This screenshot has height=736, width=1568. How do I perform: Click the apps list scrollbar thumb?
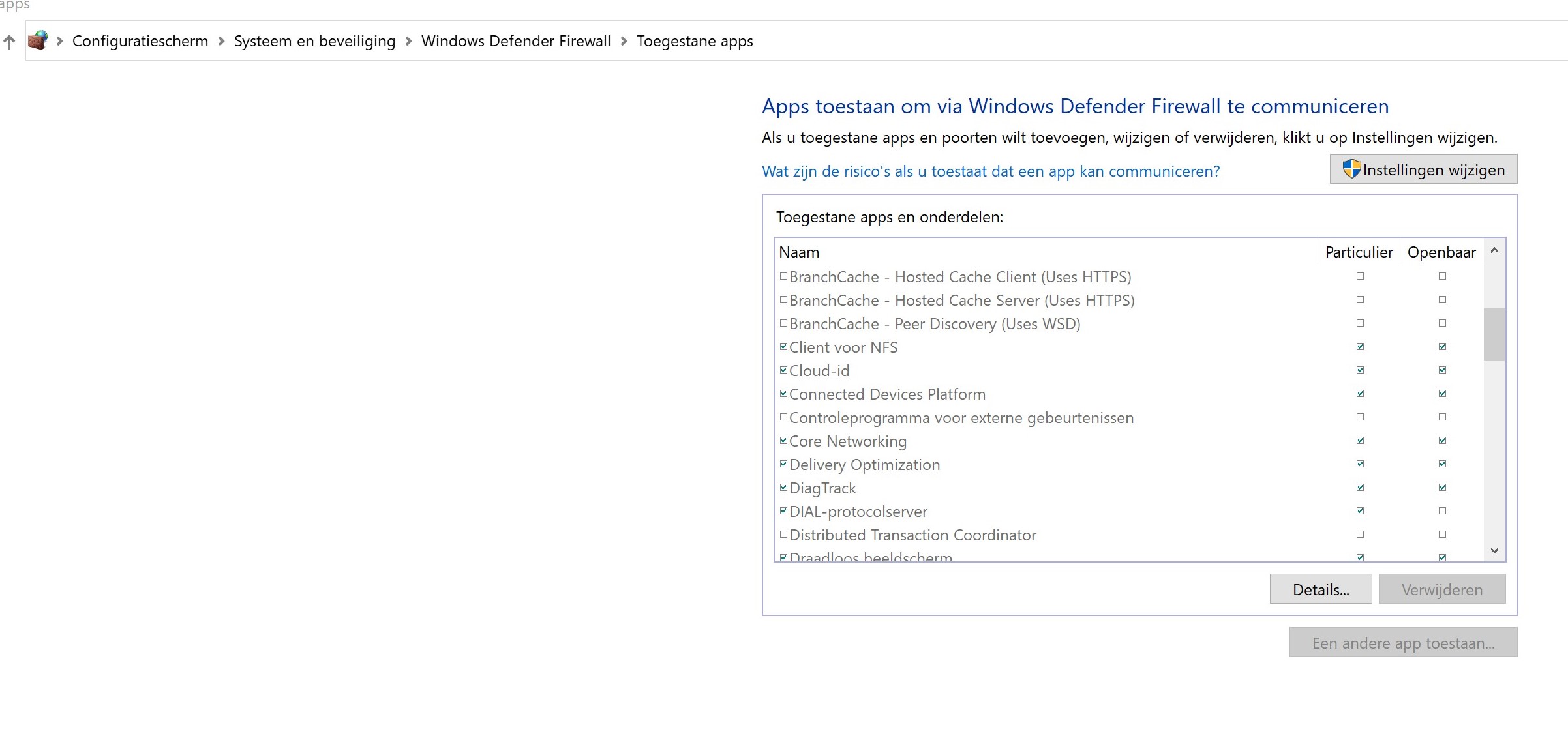1494,334
